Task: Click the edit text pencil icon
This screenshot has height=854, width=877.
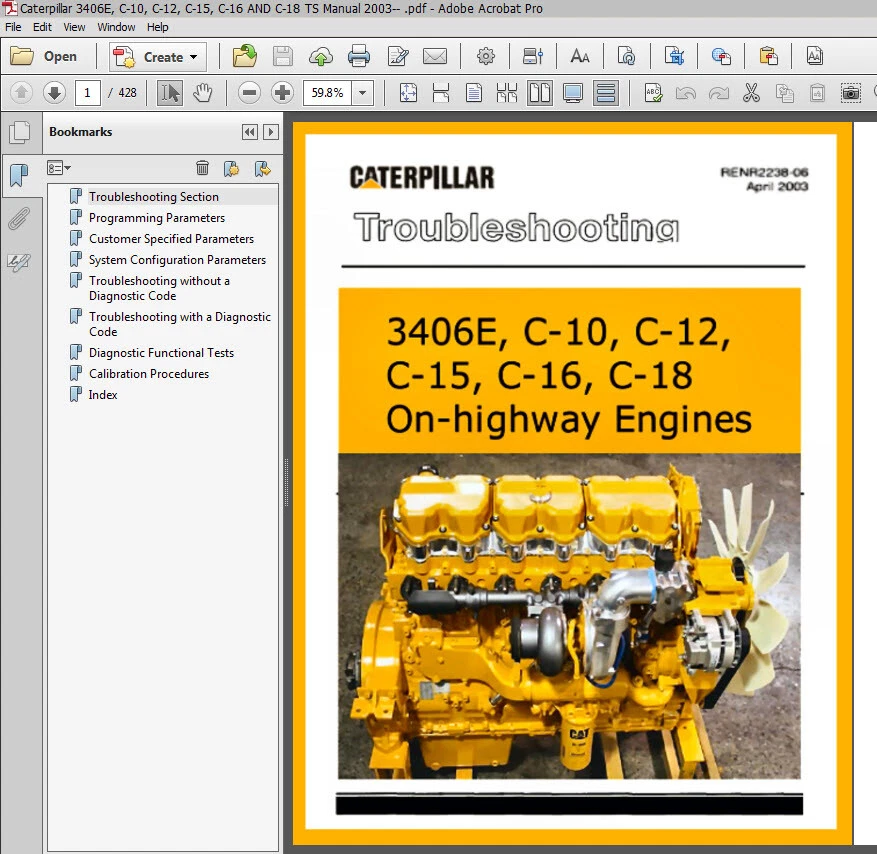Action: (x=398, y=56)
